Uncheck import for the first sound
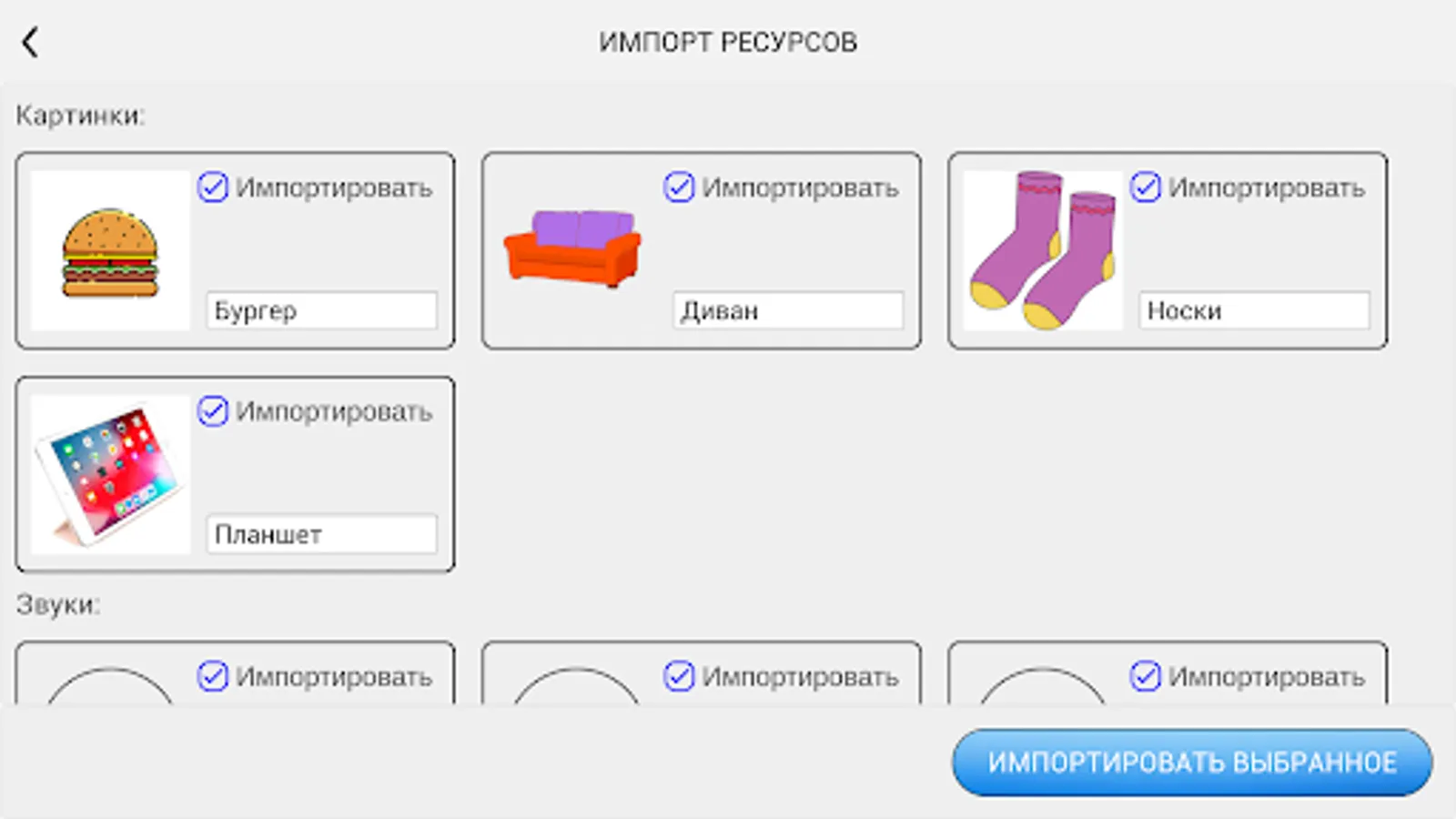 click(213, 676)
